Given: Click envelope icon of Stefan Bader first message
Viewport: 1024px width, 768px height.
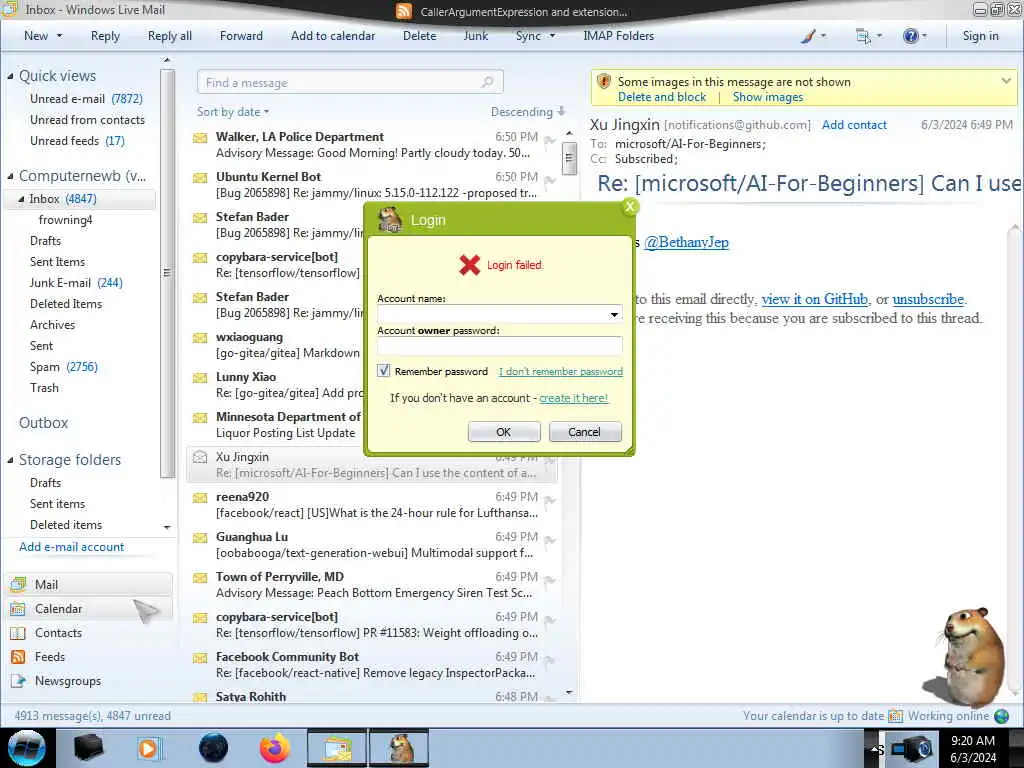Looking at the screenshot, I should pyautogui.click(x=200, y=217).
